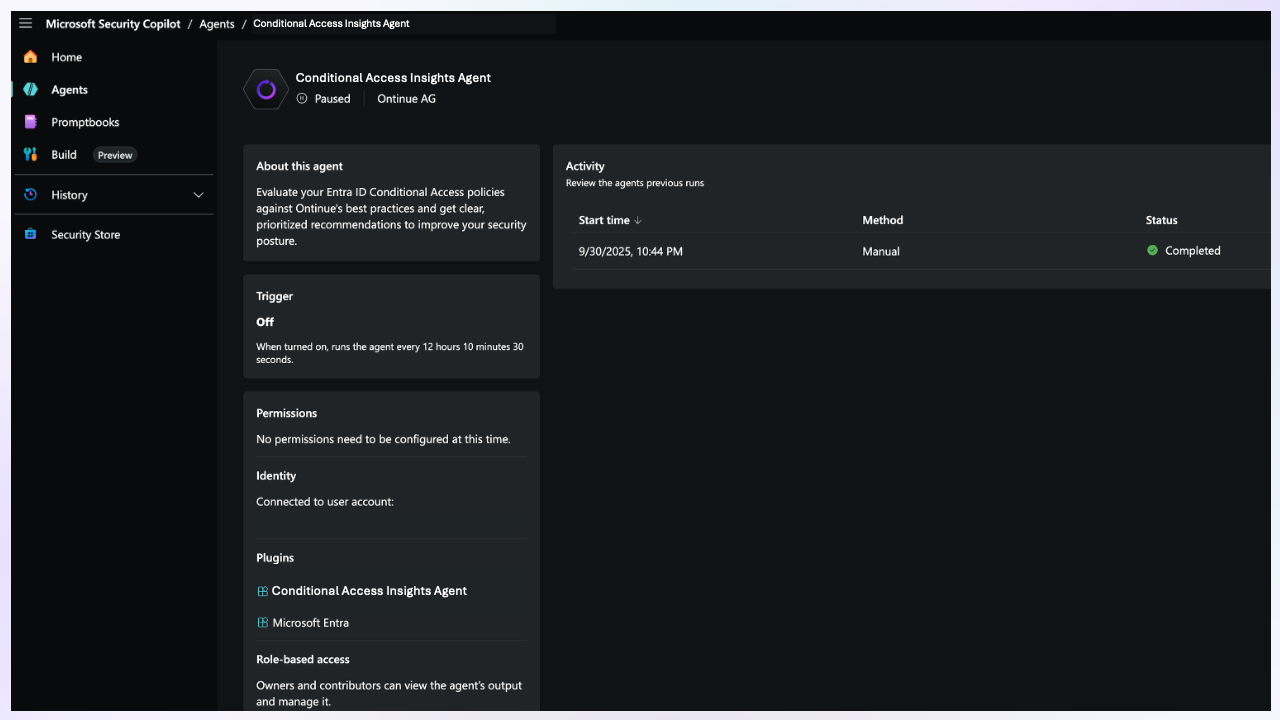
Task: Click the About this agent heading
Action: 299,167
